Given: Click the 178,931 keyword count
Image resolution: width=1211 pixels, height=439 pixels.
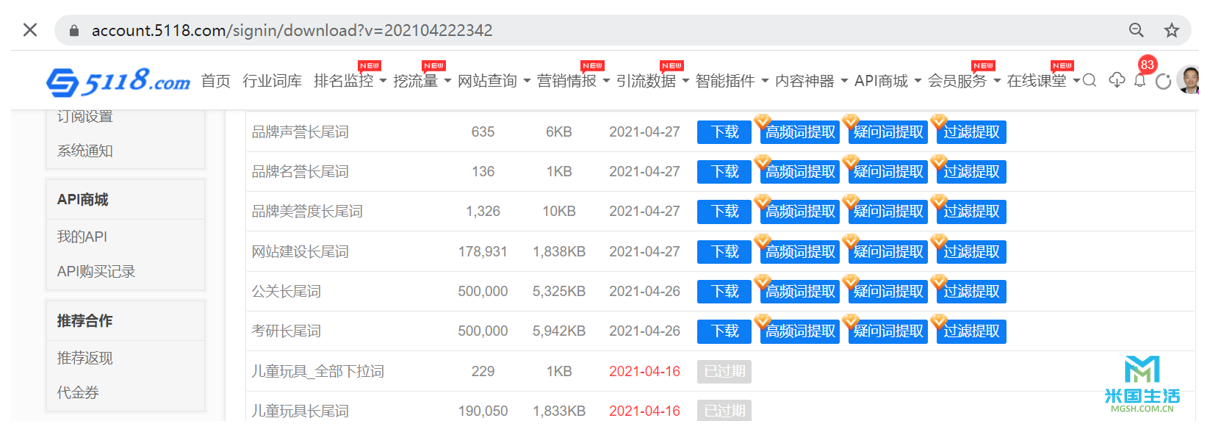Looking at the screenshot, I should [483, 252].
